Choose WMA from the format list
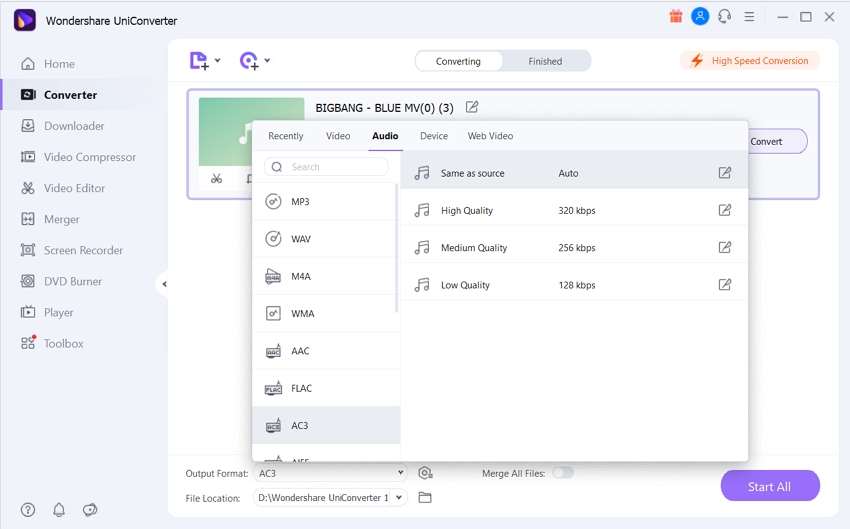Image resolution: width=850 pixels, height=529 pixels. (x=325, y=313)
